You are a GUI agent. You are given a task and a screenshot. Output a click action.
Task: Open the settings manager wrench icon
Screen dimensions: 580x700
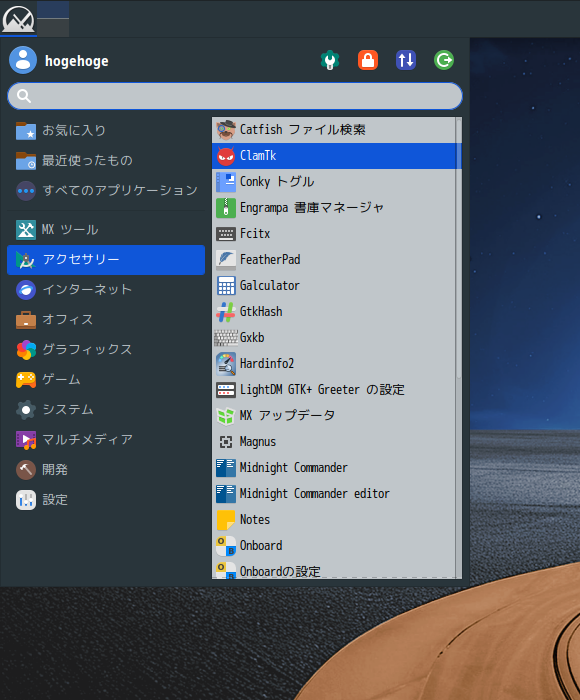click(x=330, y=60)
